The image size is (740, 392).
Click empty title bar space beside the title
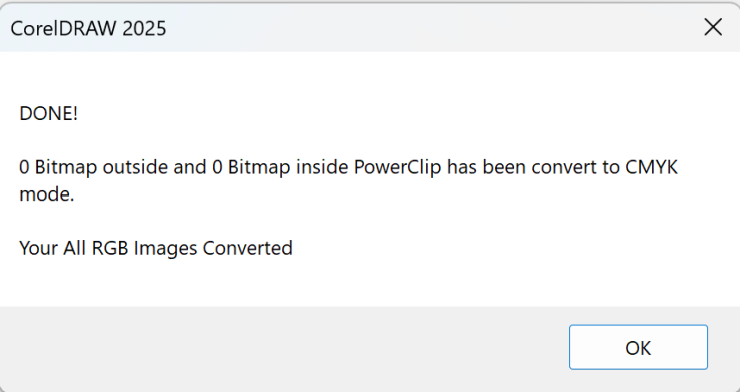(425, 27)
